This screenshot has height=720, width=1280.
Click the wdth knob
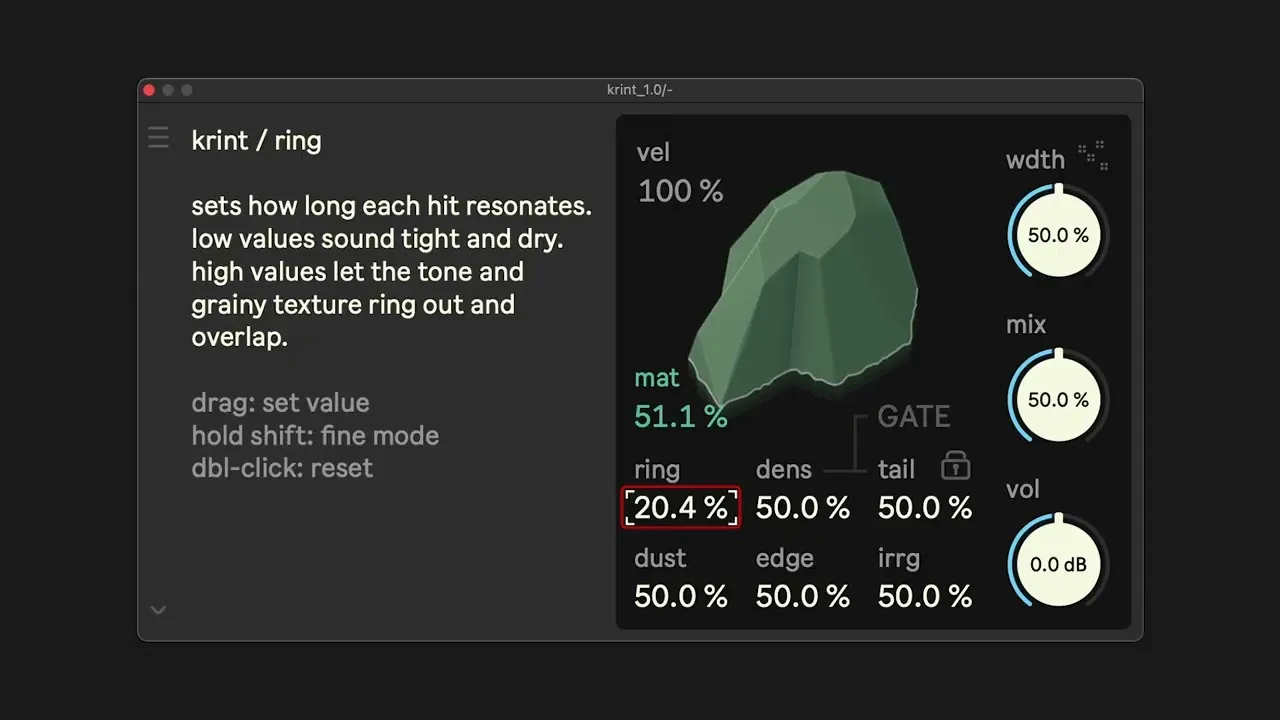click(1058, 236)
